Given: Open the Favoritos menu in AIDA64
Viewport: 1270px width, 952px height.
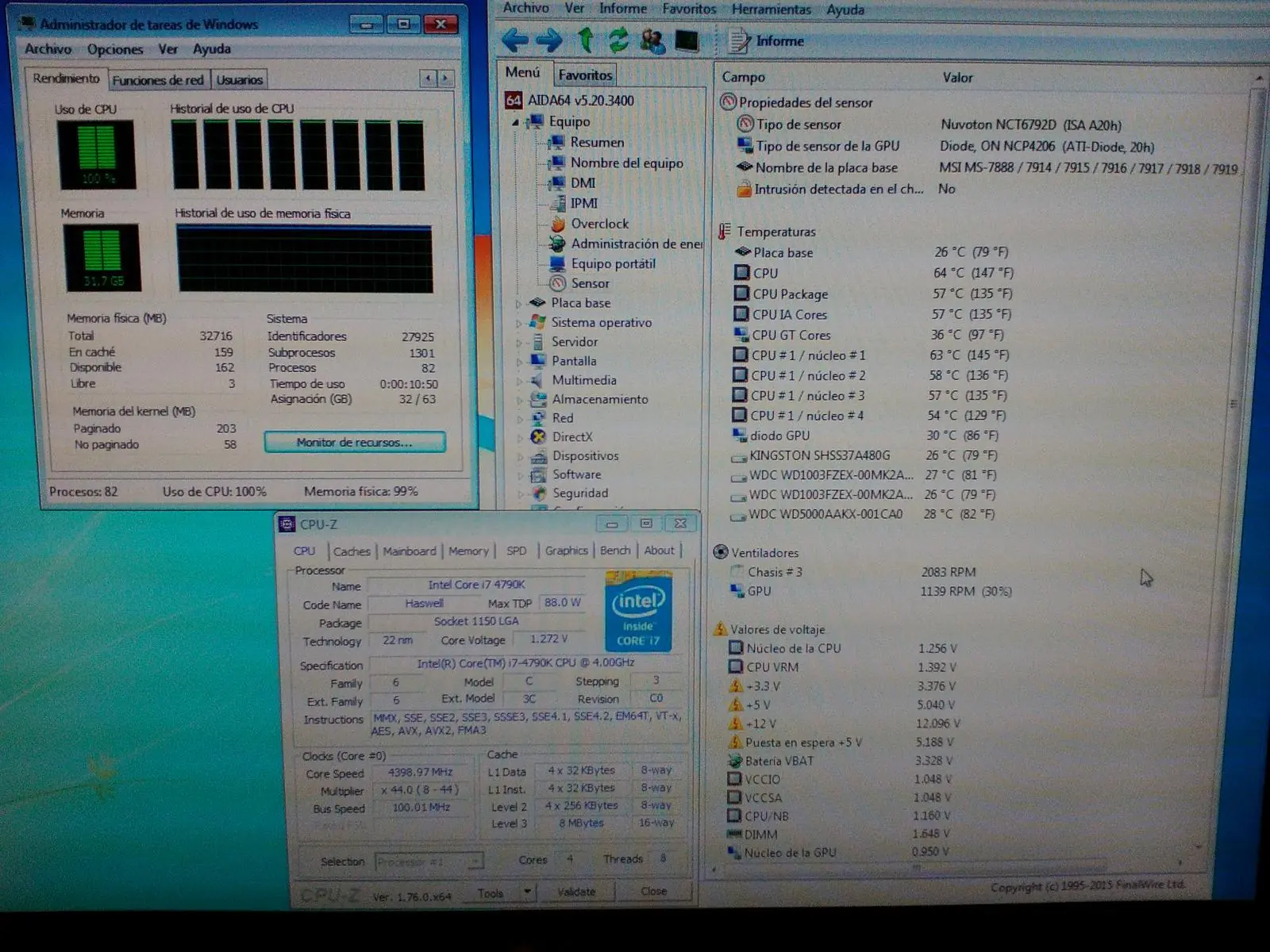Looking at the screenshot, I should tap(689, 9).
